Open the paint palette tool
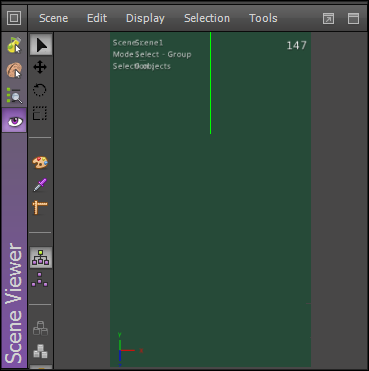369x371 pixels. pos(40,163)
